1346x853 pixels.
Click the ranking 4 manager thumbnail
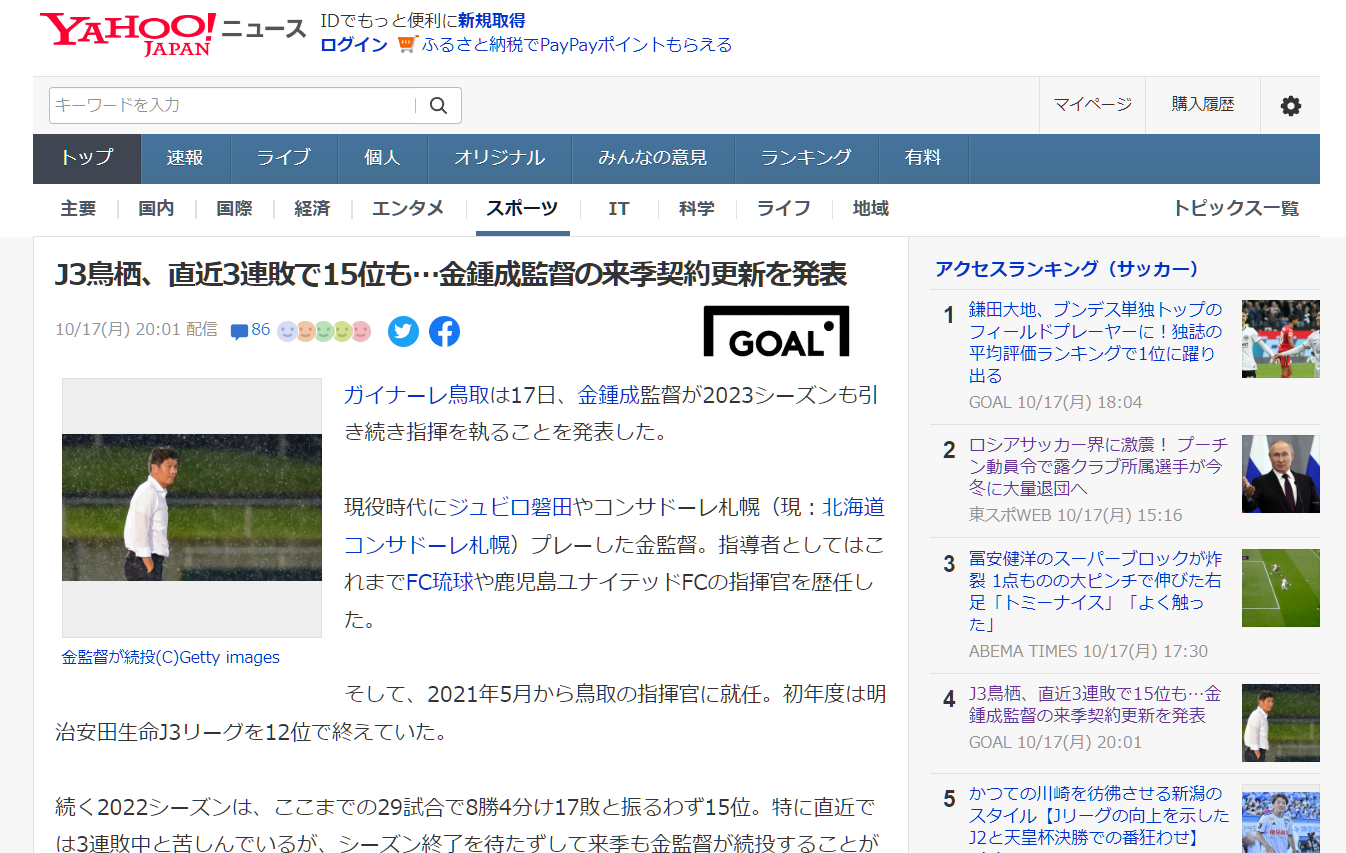(x=1281, y=723)
